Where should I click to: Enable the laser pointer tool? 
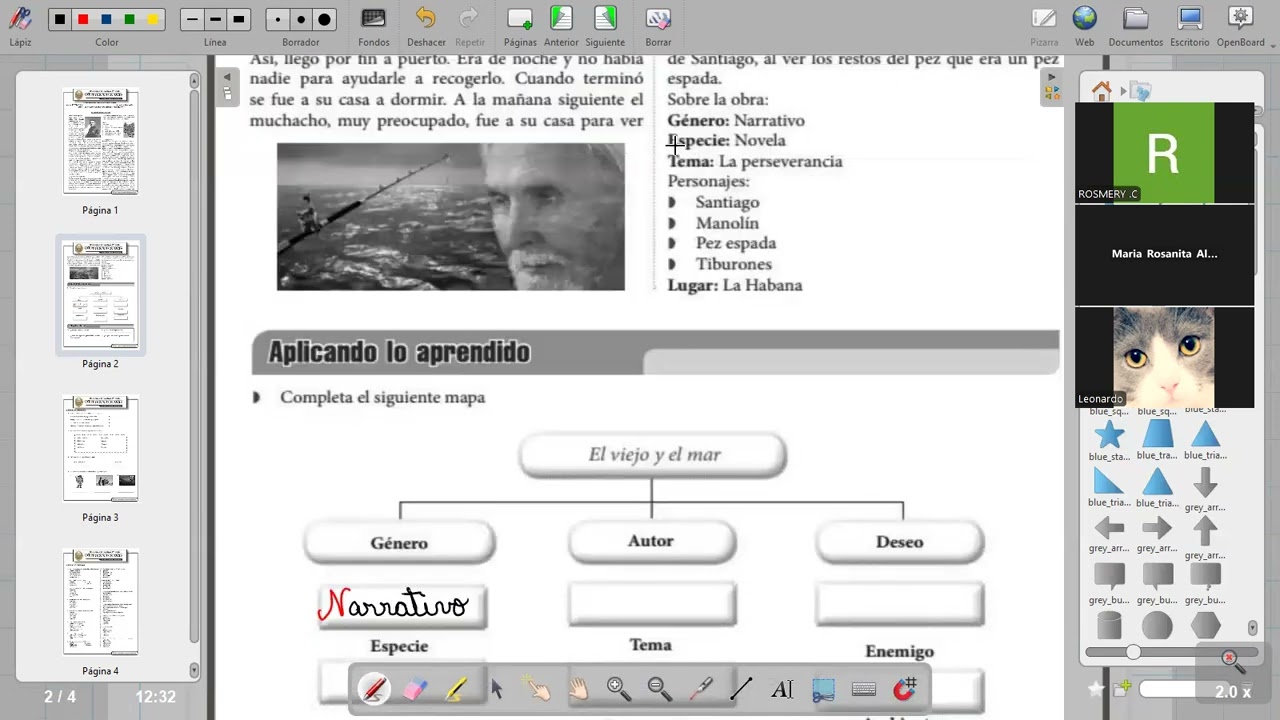point(701,689)
